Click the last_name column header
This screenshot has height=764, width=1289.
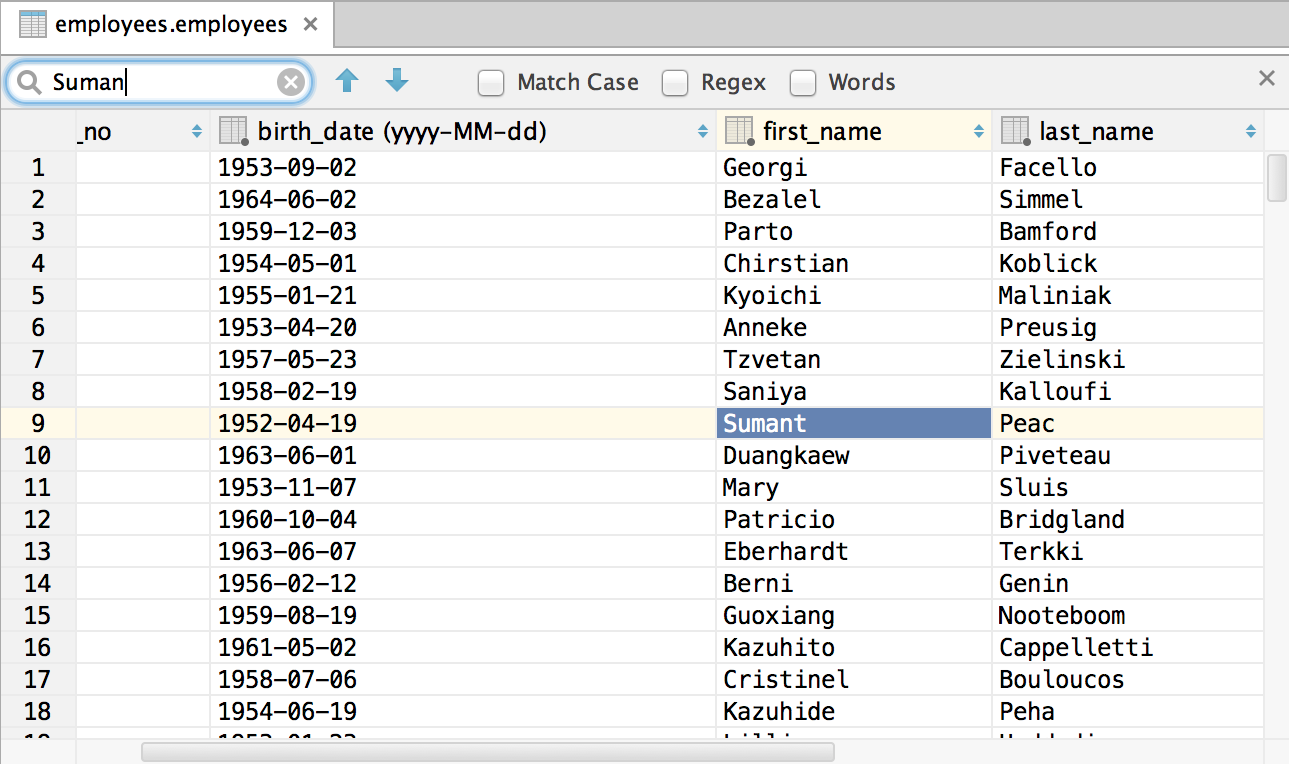point(1128,131)
